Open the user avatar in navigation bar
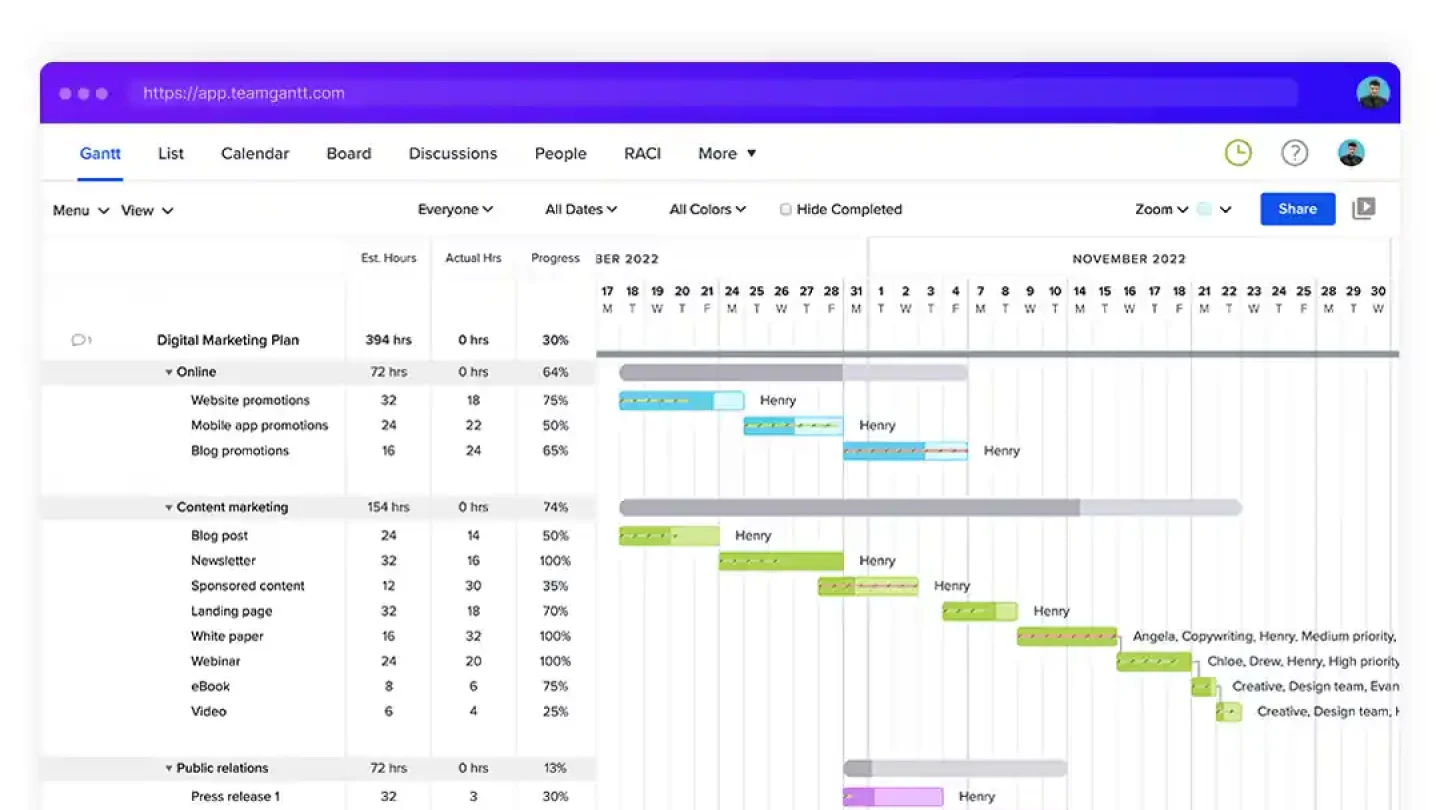The image size is (1440, 810). [1352, 153]
